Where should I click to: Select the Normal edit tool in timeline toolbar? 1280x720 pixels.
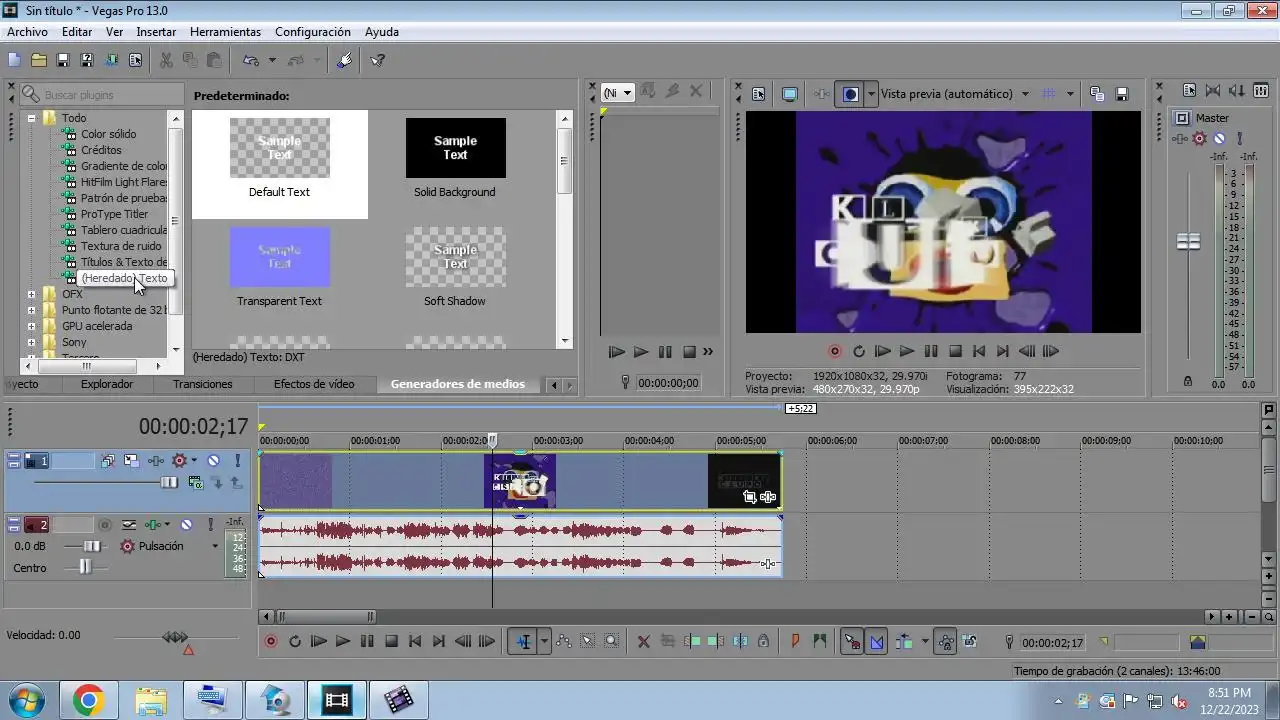pyautogui.click(x=522, y=642)
